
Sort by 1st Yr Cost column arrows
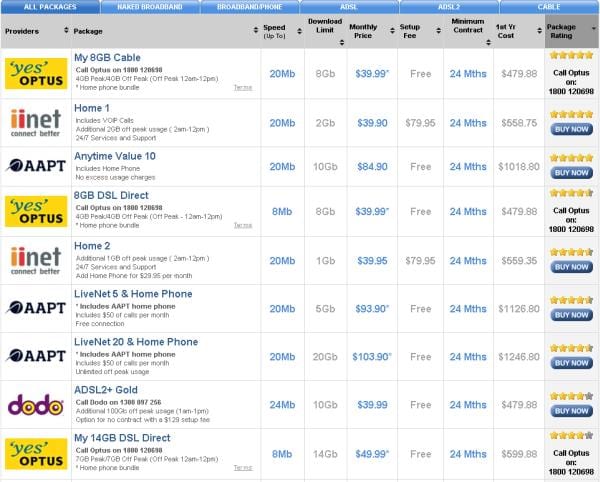click(540, 31)
